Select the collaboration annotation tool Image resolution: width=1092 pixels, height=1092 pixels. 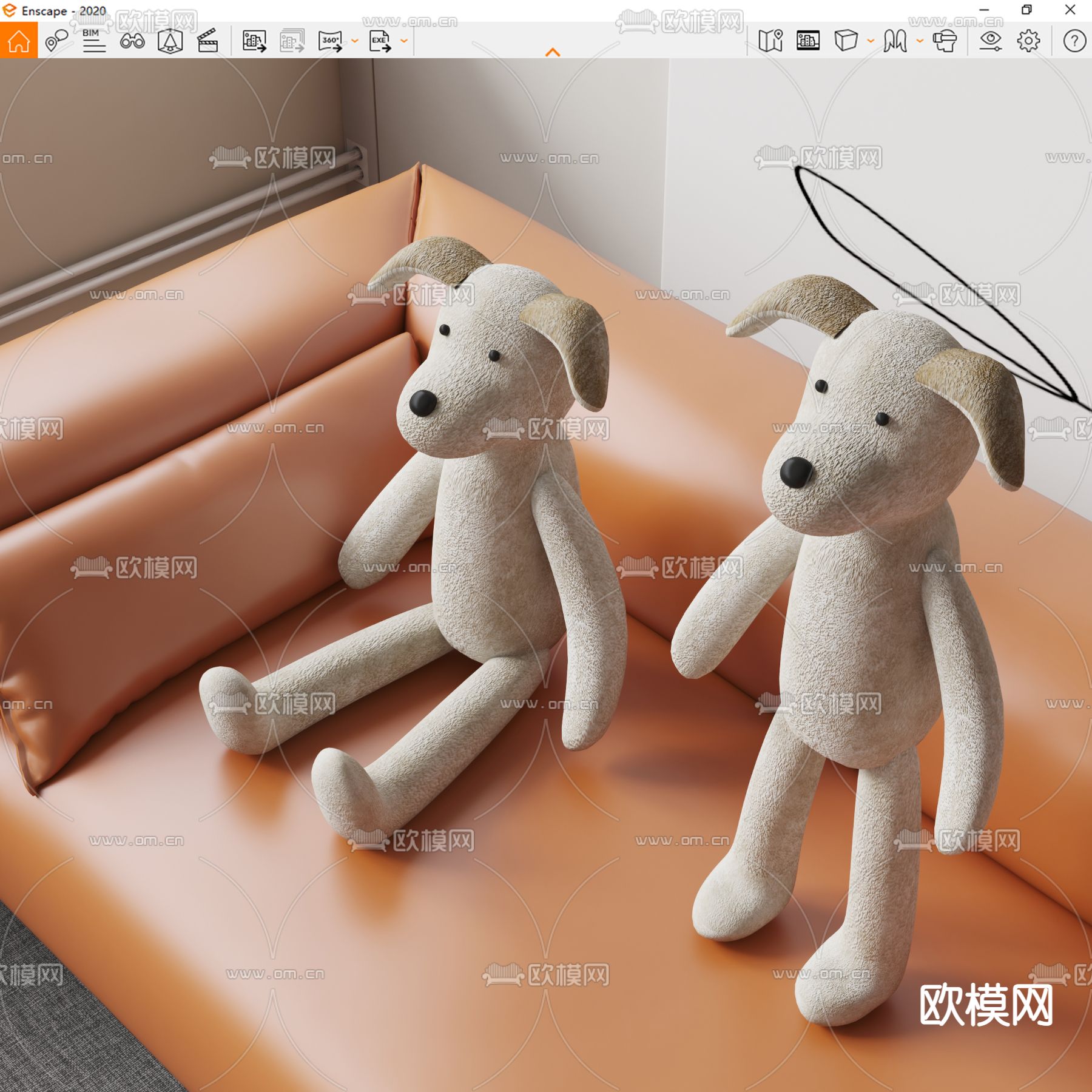pyautogui.click(x=56, y=41)
